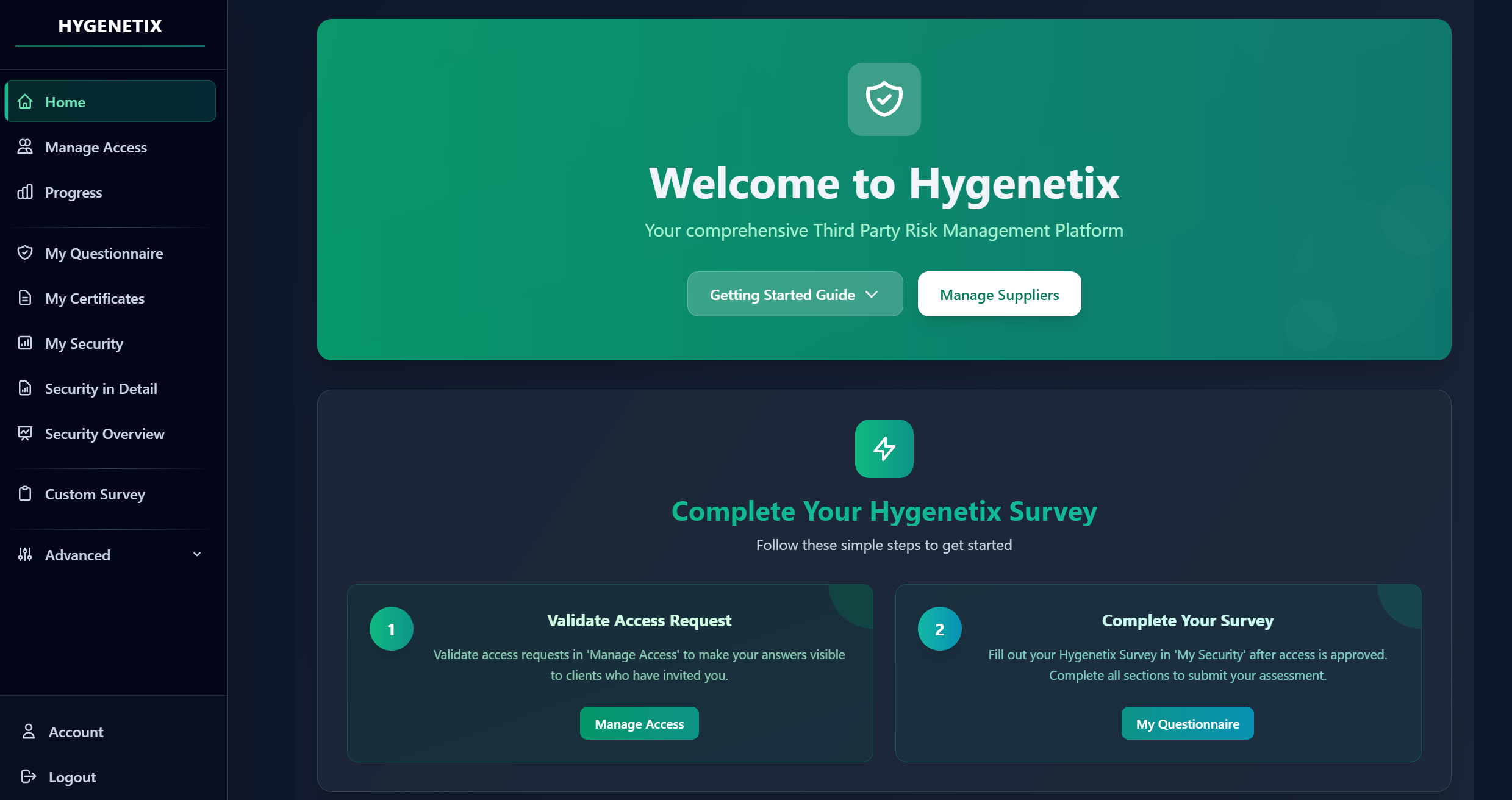
Task: Open My Certificates using the document icon
Action: click(x=25, y=298)
